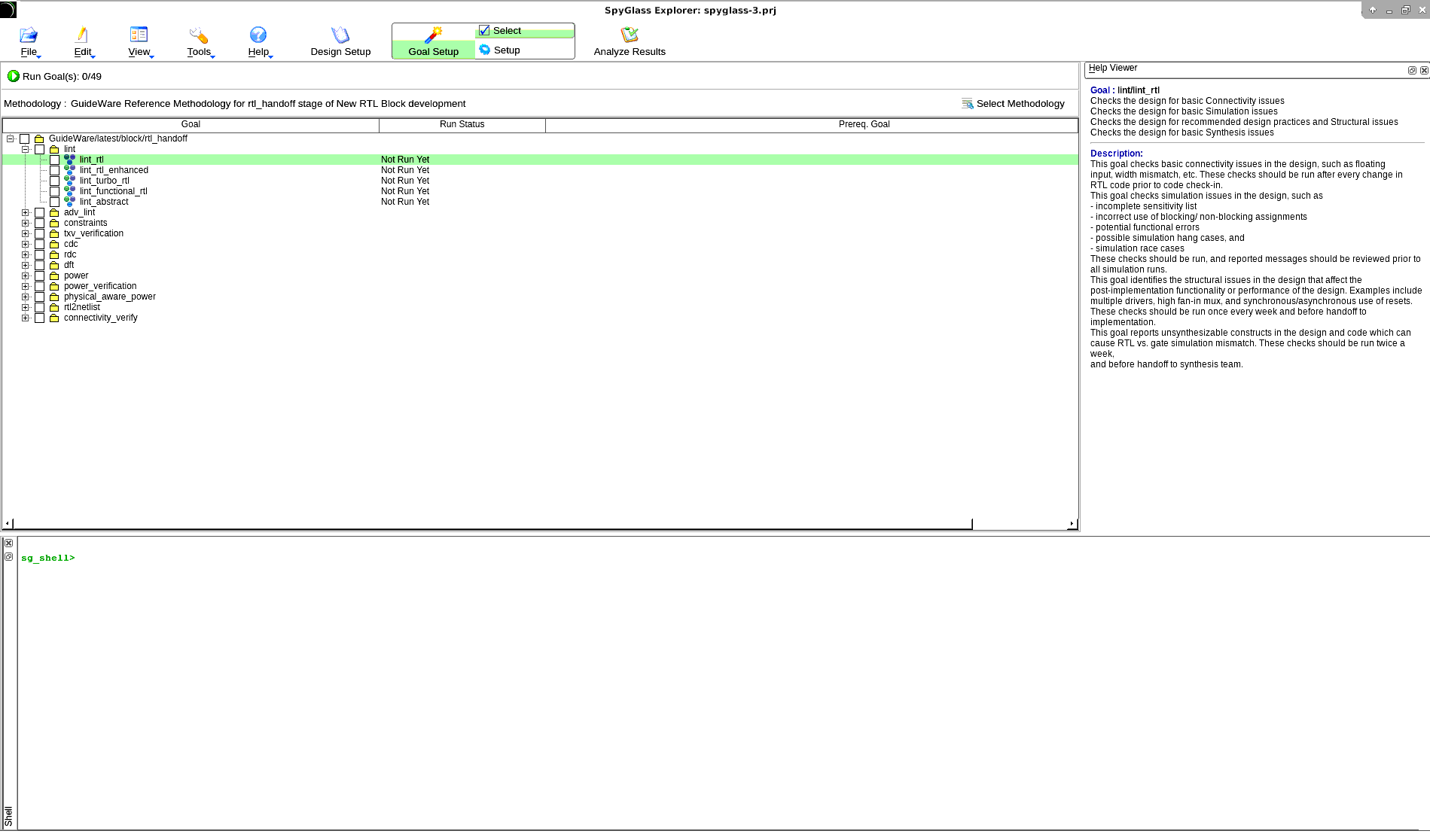Click the Goal column header

(191, 124)
